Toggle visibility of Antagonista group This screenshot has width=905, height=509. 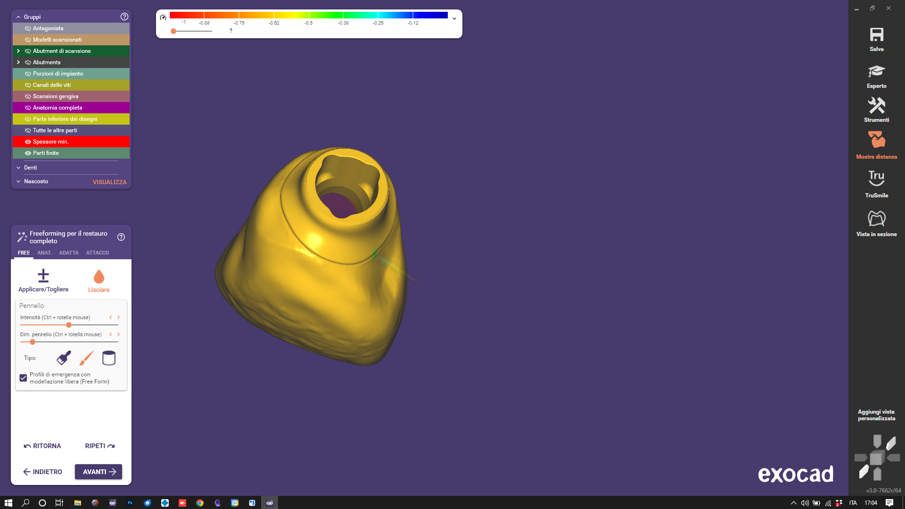tap(28, 28)
